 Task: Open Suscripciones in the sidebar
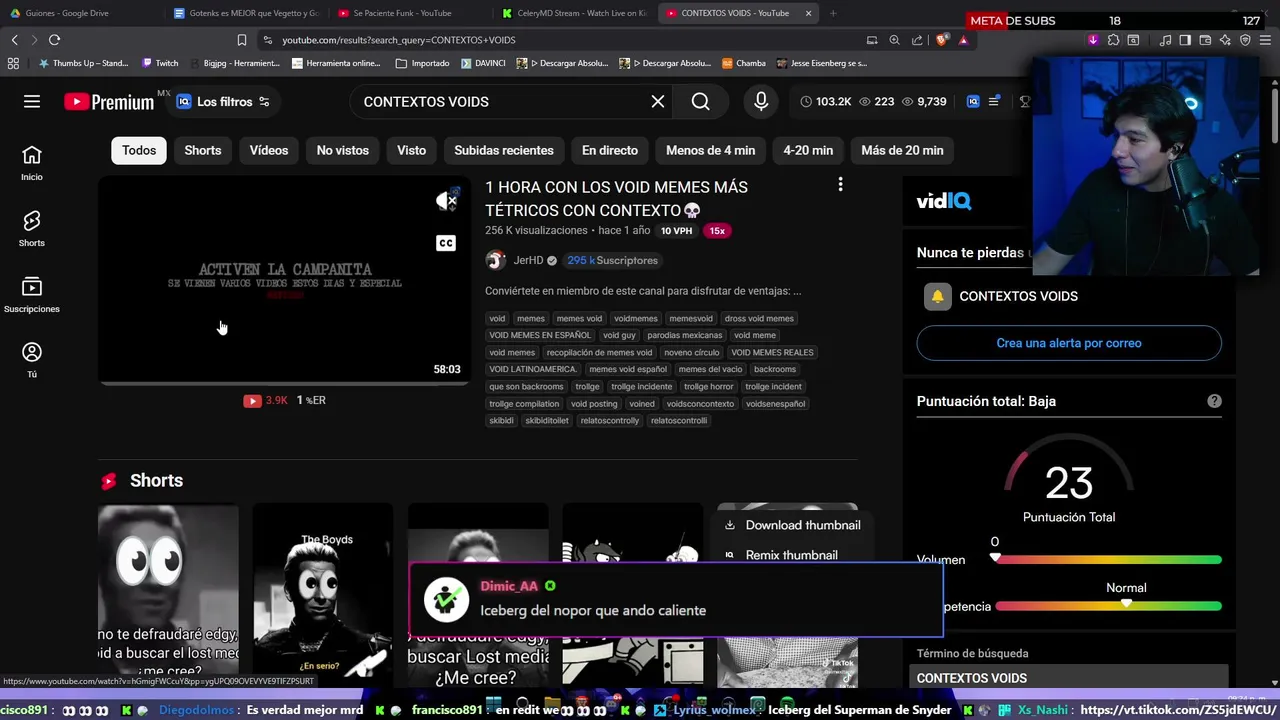32,295
